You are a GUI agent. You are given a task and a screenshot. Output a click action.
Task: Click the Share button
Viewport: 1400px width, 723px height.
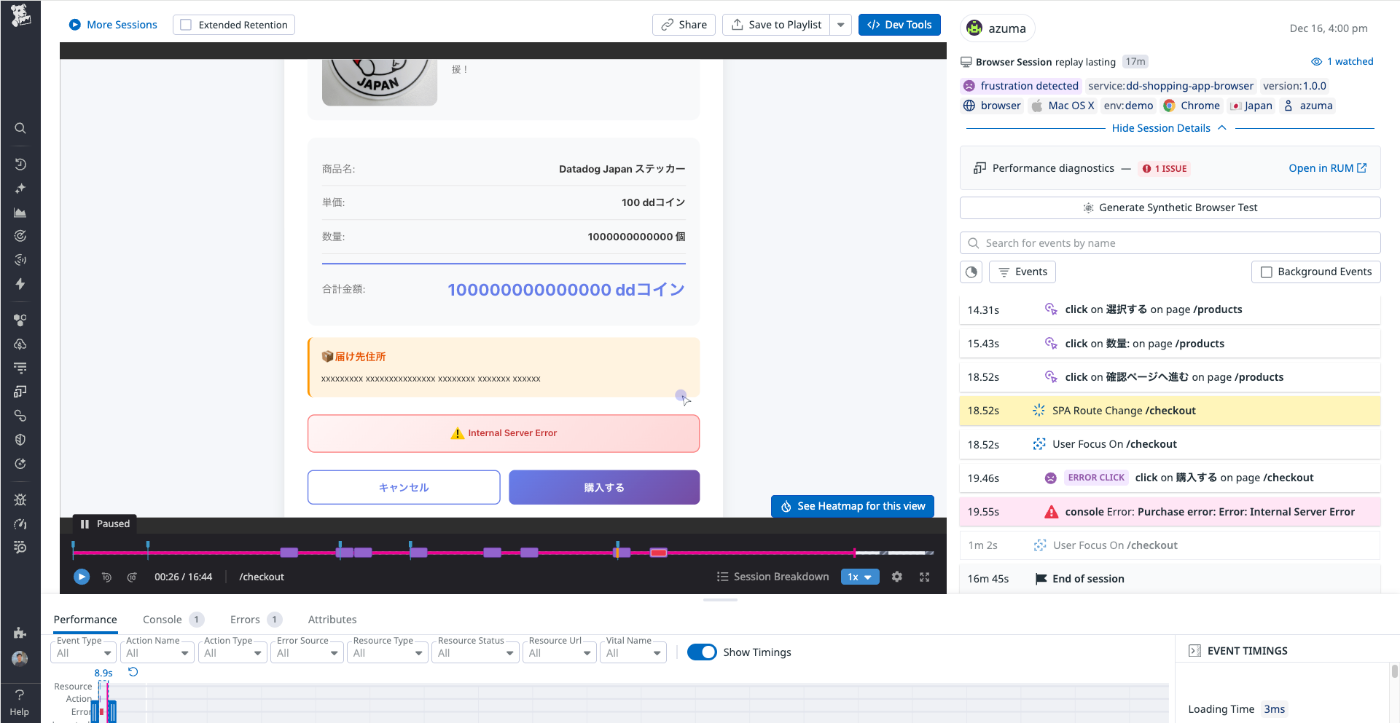(684, 25)
